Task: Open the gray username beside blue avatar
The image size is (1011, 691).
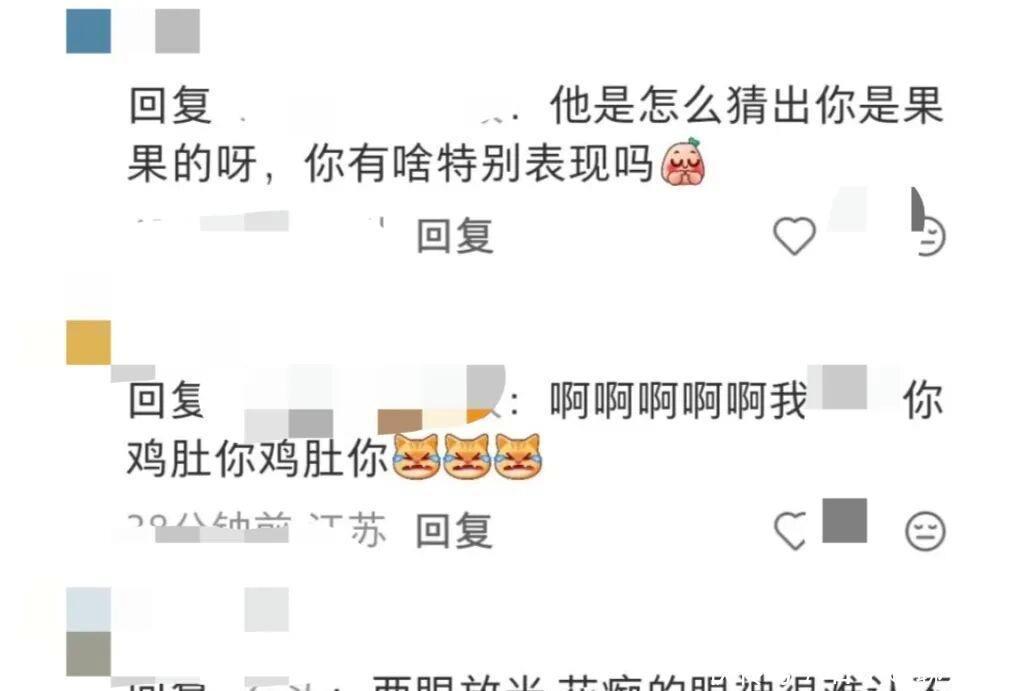Action: tap(177, 31)
